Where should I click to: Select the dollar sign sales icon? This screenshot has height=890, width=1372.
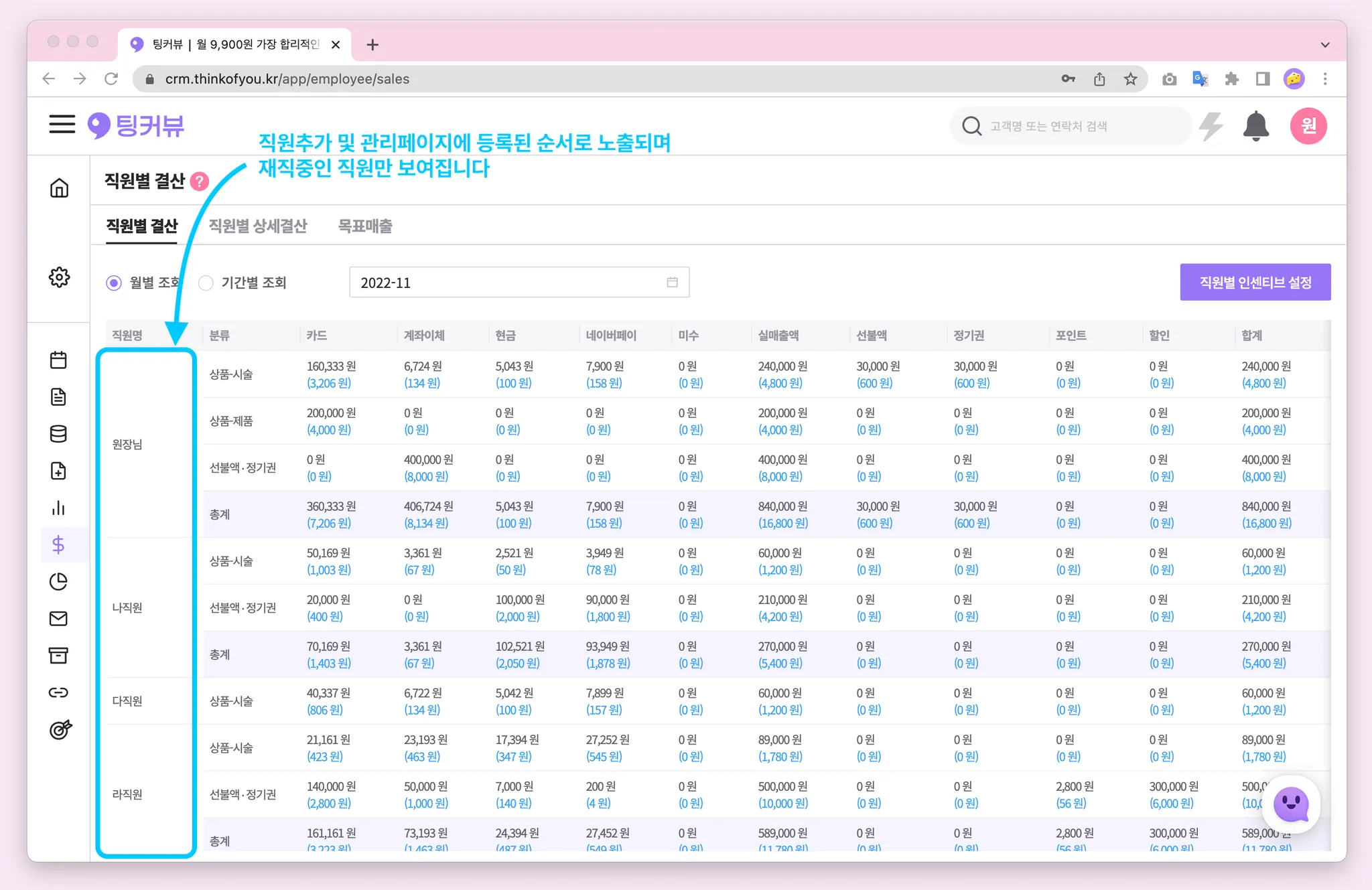coord(58,544)
